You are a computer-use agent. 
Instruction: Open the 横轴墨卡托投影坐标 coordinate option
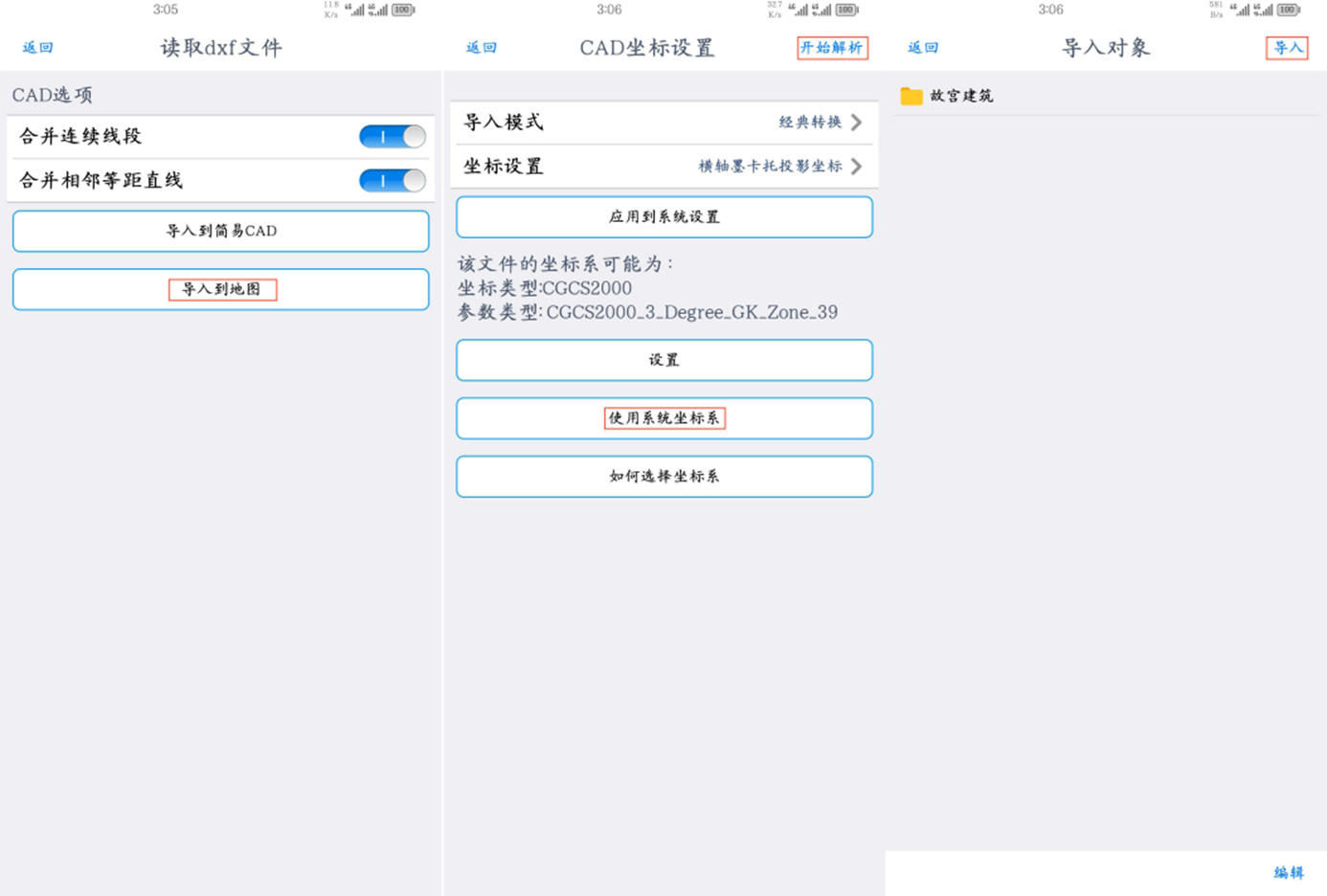coord(770,167)
